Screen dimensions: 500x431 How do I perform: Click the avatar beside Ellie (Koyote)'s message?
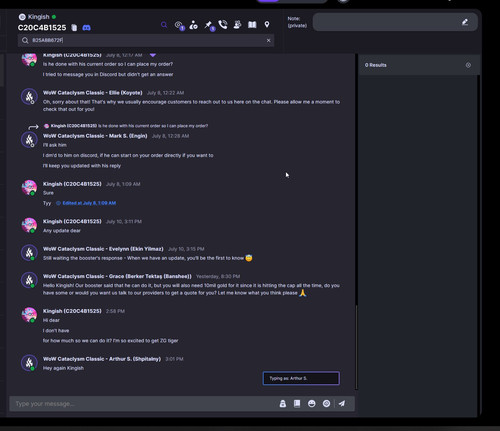coord(29,97)
